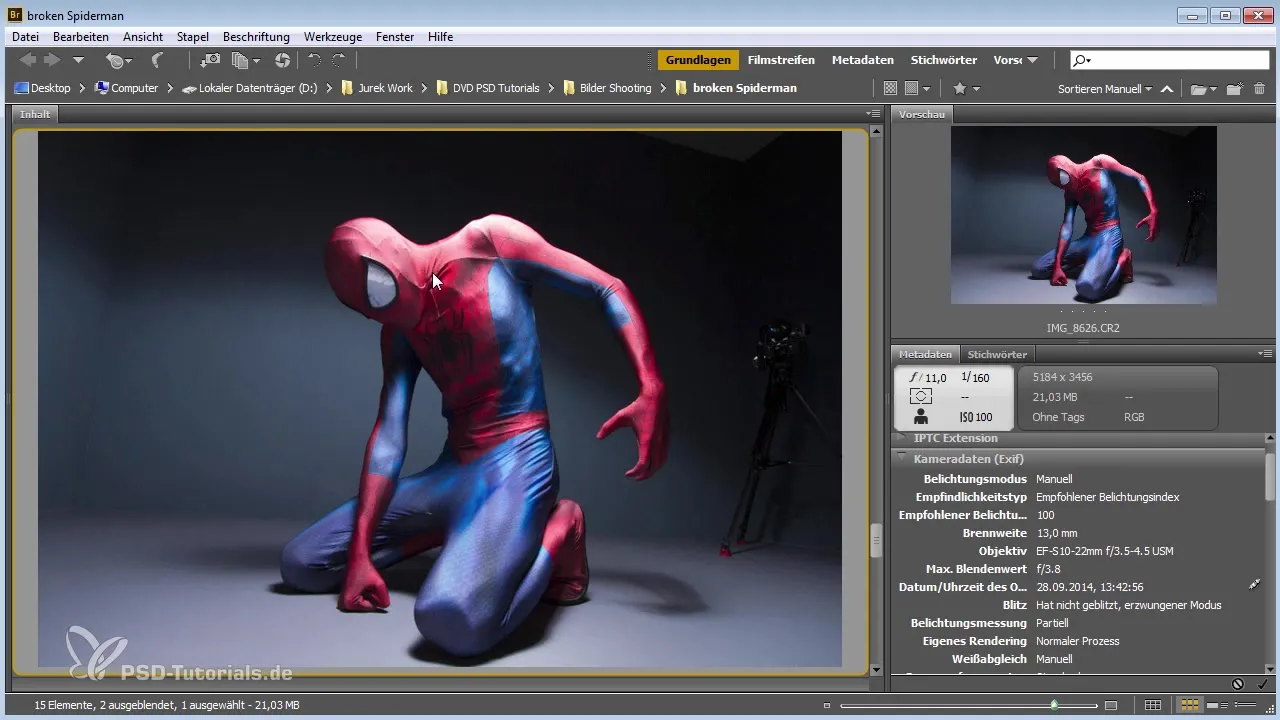This screenshot has width=1280, height=720.
Task: Open the Inhalt panel options menu
Action: click(x=872, y=114)
